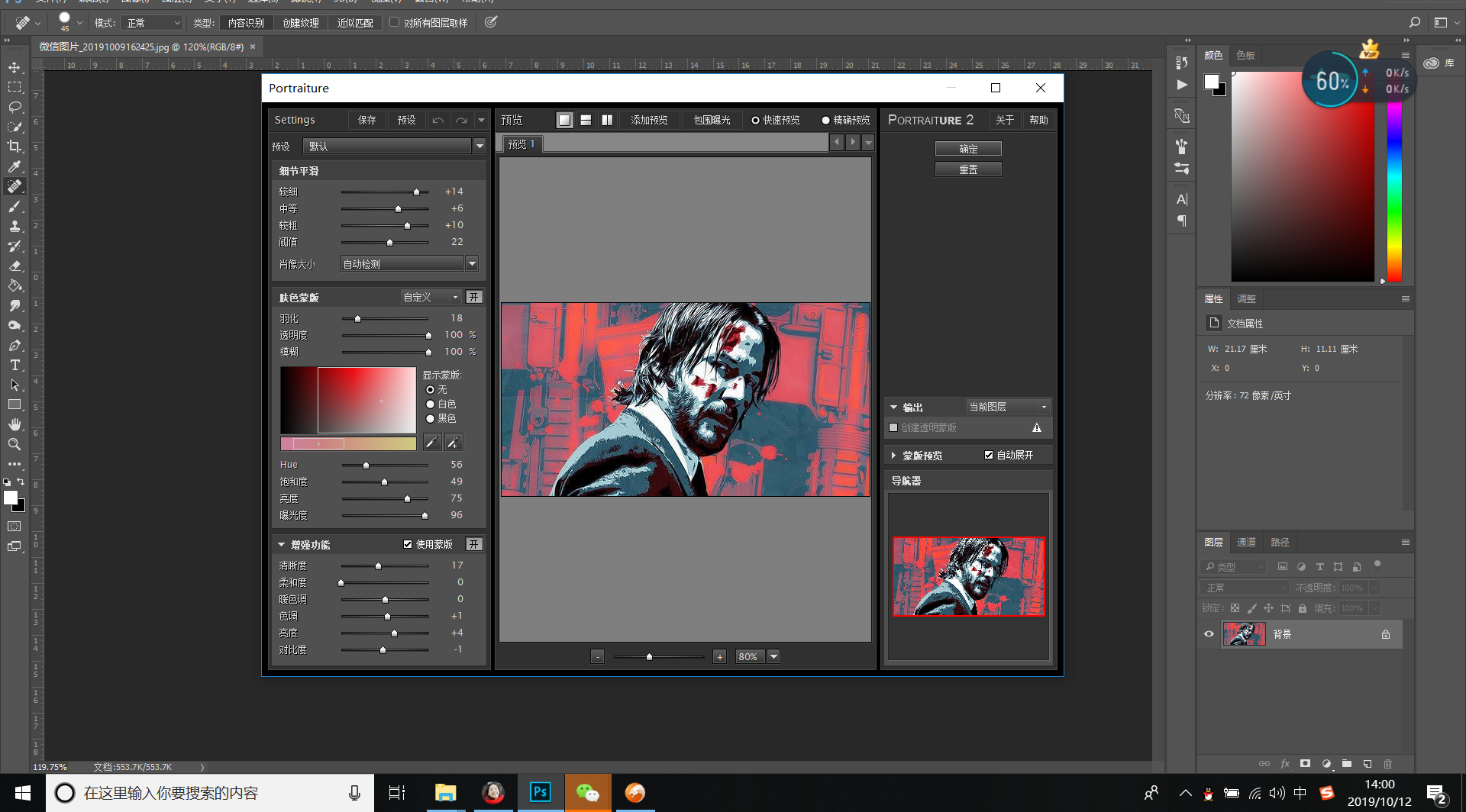Open the 80% zoom level dropdown
The height and width of the screenshot is (812, 1466).
click(773, 656)
